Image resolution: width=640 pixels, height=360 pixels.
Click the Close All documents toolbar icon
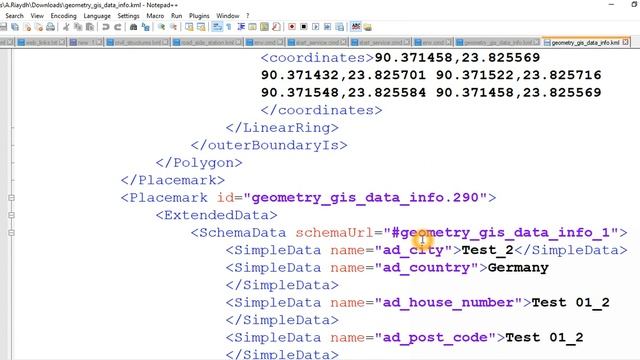39,27
